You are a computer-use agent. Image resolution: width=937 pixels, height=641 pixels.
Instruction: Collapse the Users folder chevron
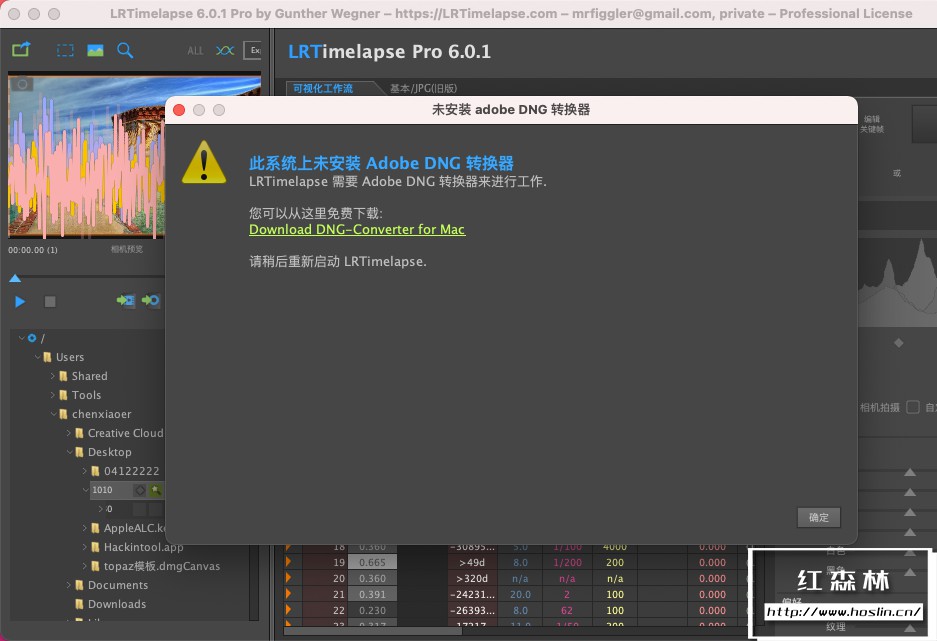(x=38, y=357)
